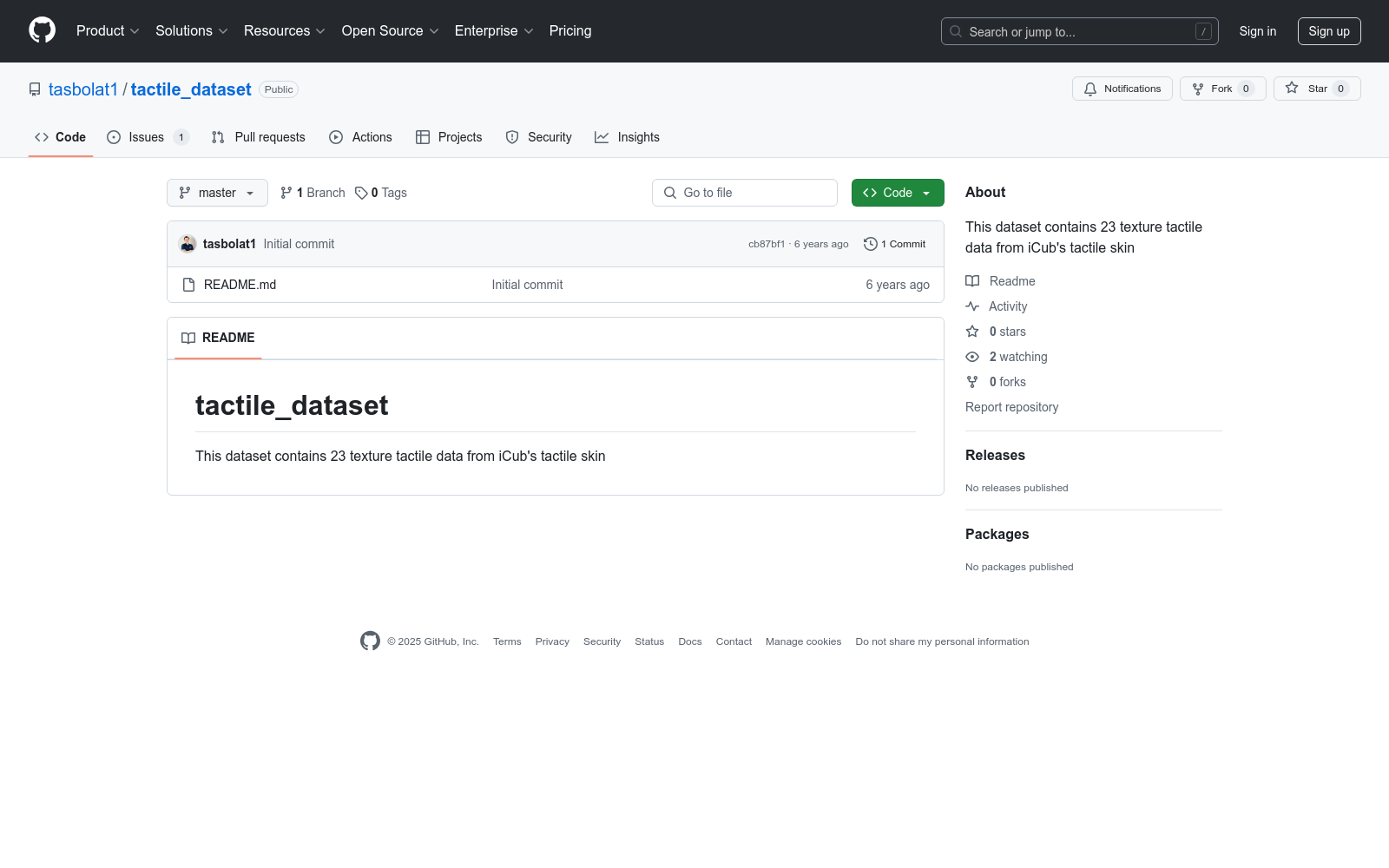Open commit hash cb87bf1

pos(767,244)
